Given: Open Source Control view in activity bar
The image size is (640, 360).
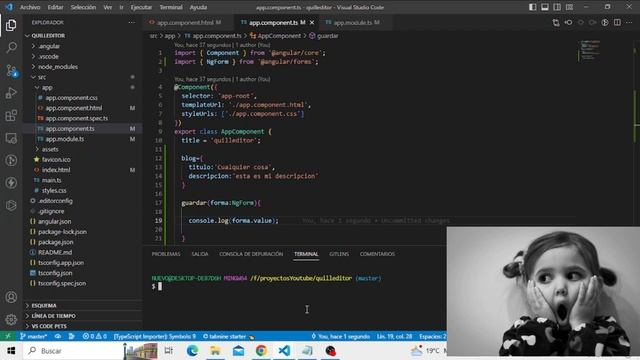Looking at the screenshot, I should pyautogui.click(x=11, y=70).
